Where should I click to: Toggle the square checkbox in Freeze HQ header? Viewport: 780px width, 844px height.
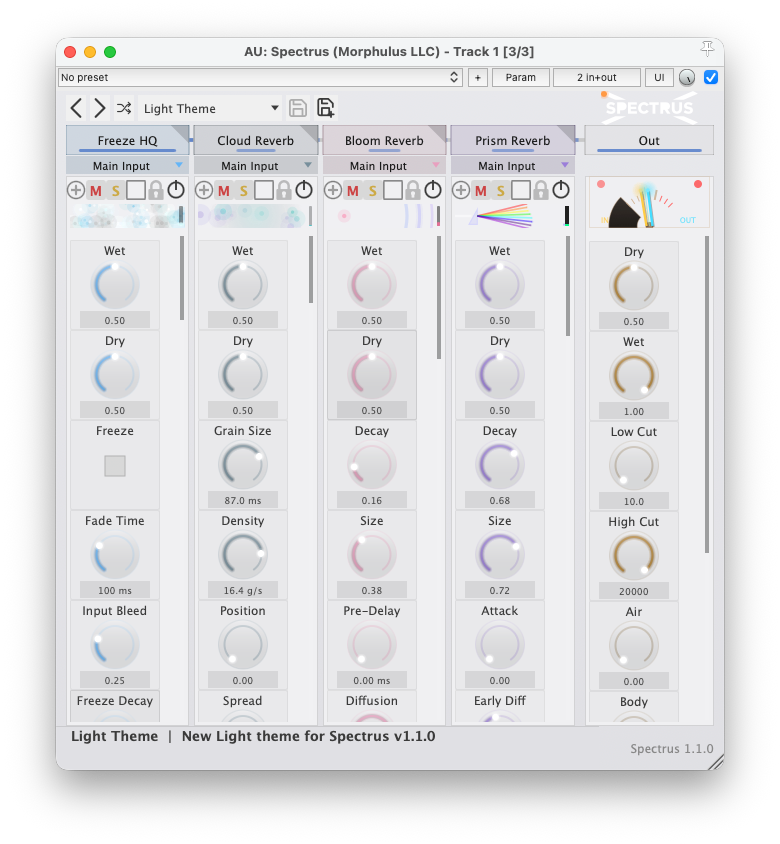point(136,190)
